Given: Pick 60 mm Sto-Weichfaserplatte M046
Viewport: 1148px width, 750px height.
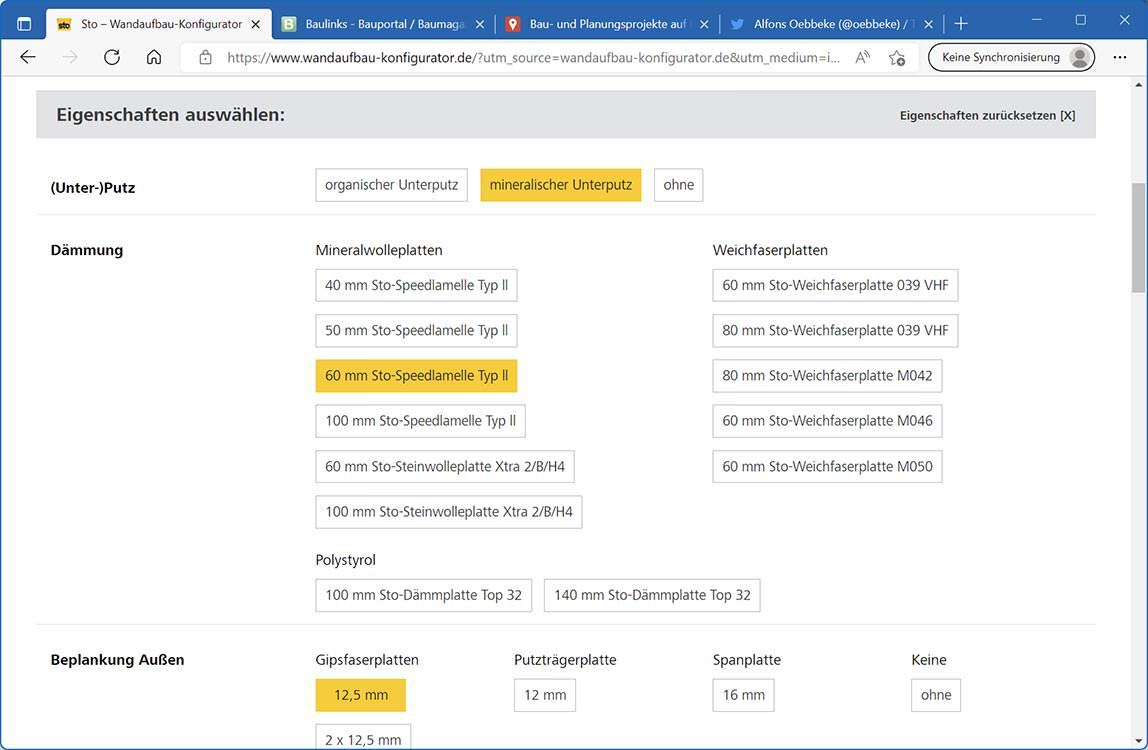Looking at the screenshot, I should [827, 421].
